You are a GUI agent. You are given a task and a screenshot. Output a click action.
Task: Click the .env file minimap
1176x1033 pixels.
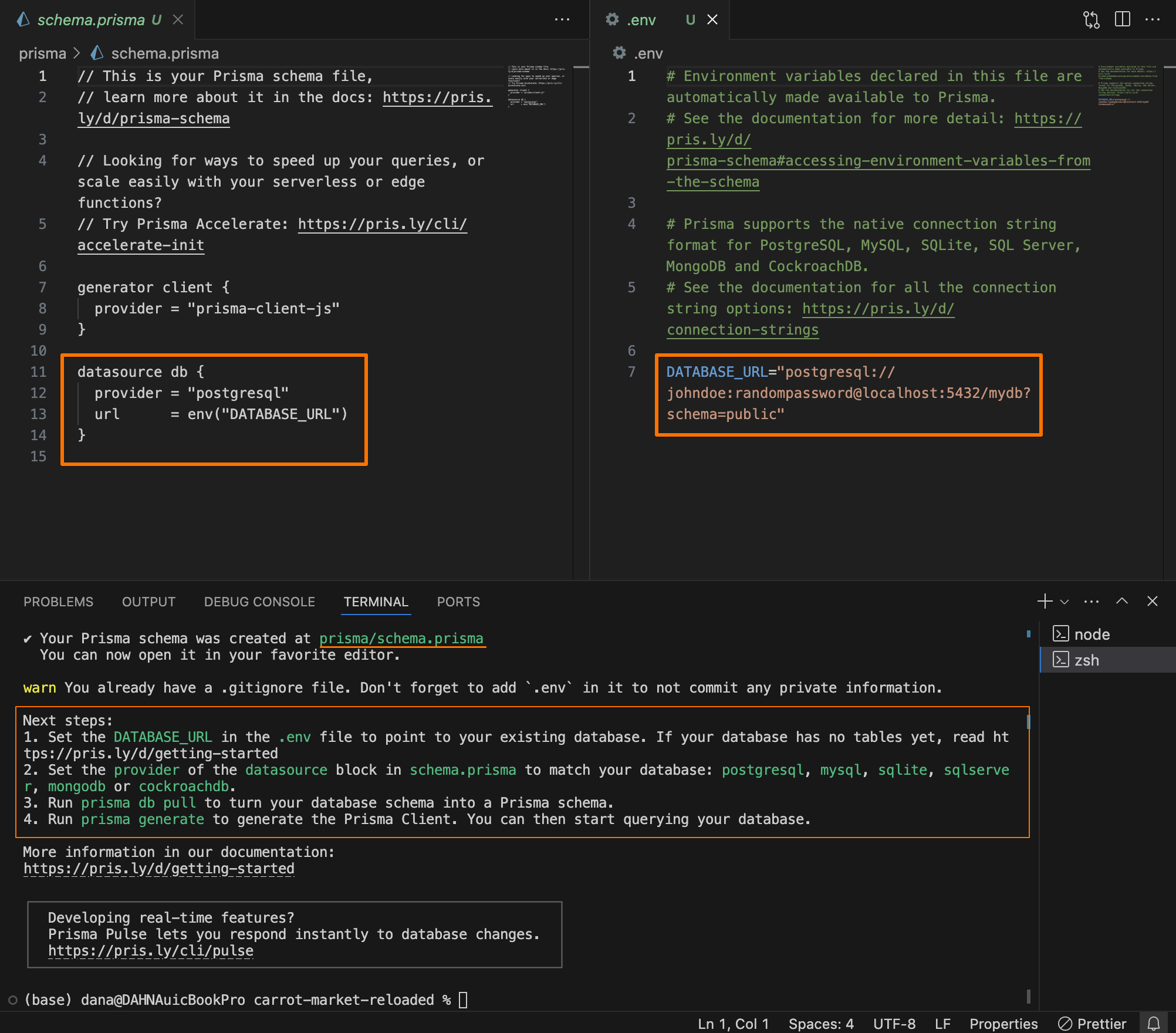pos(1127,86)
